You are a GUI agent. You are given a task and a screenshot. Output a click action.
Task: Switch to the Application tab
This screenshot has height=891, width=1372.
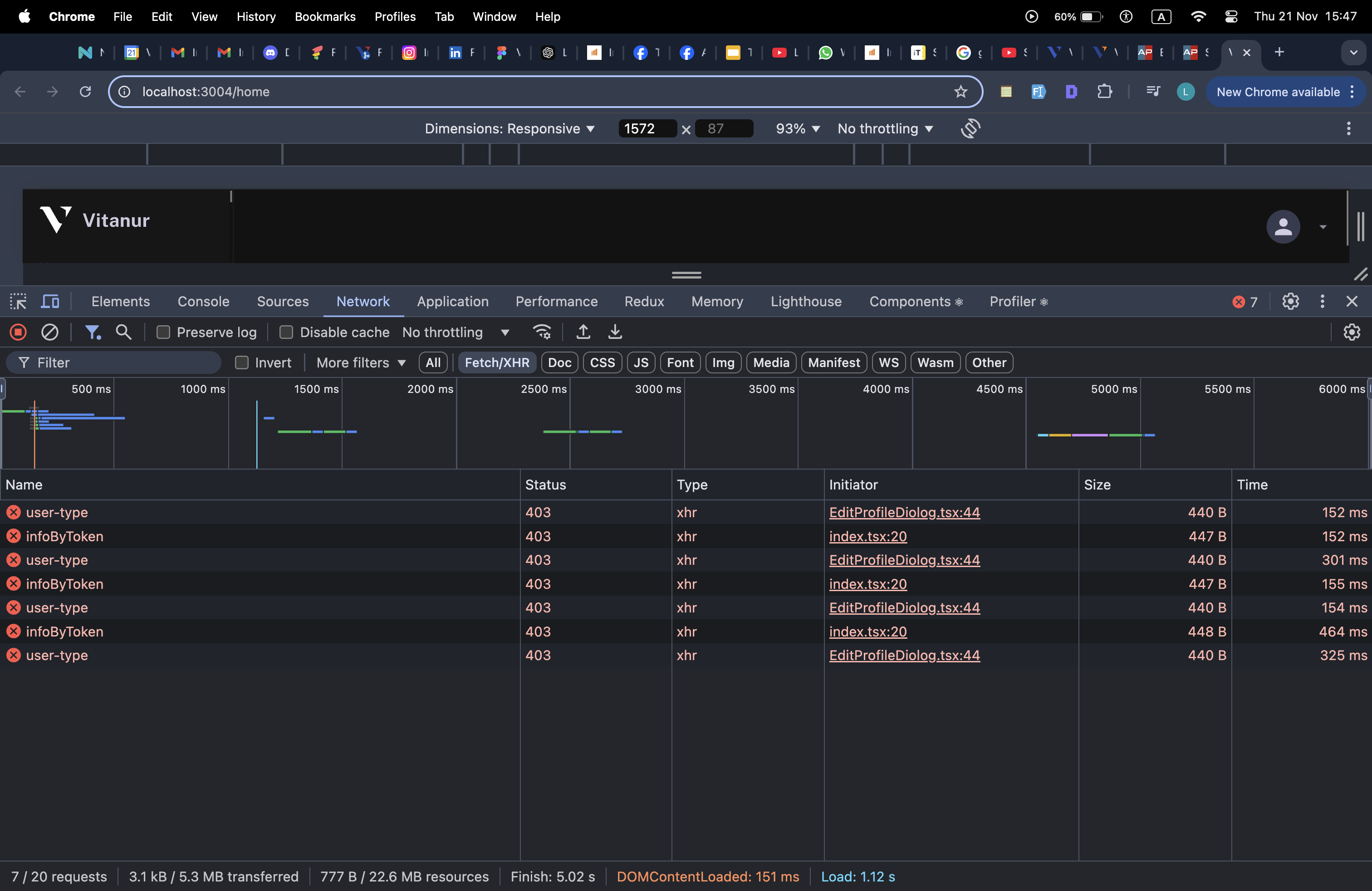point(452,301)
